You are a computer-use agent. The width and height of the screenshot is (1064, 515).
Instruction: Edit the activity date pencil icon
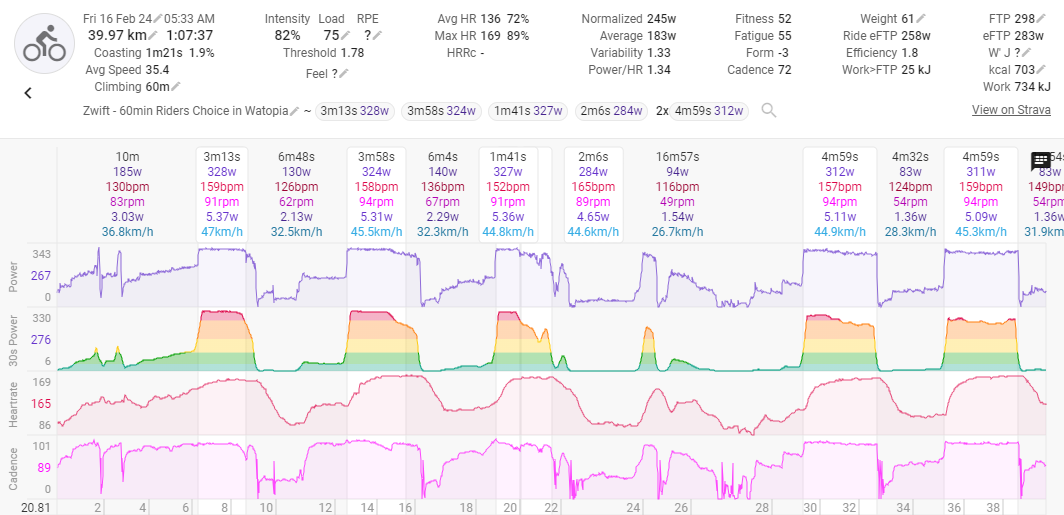point(157,19)
